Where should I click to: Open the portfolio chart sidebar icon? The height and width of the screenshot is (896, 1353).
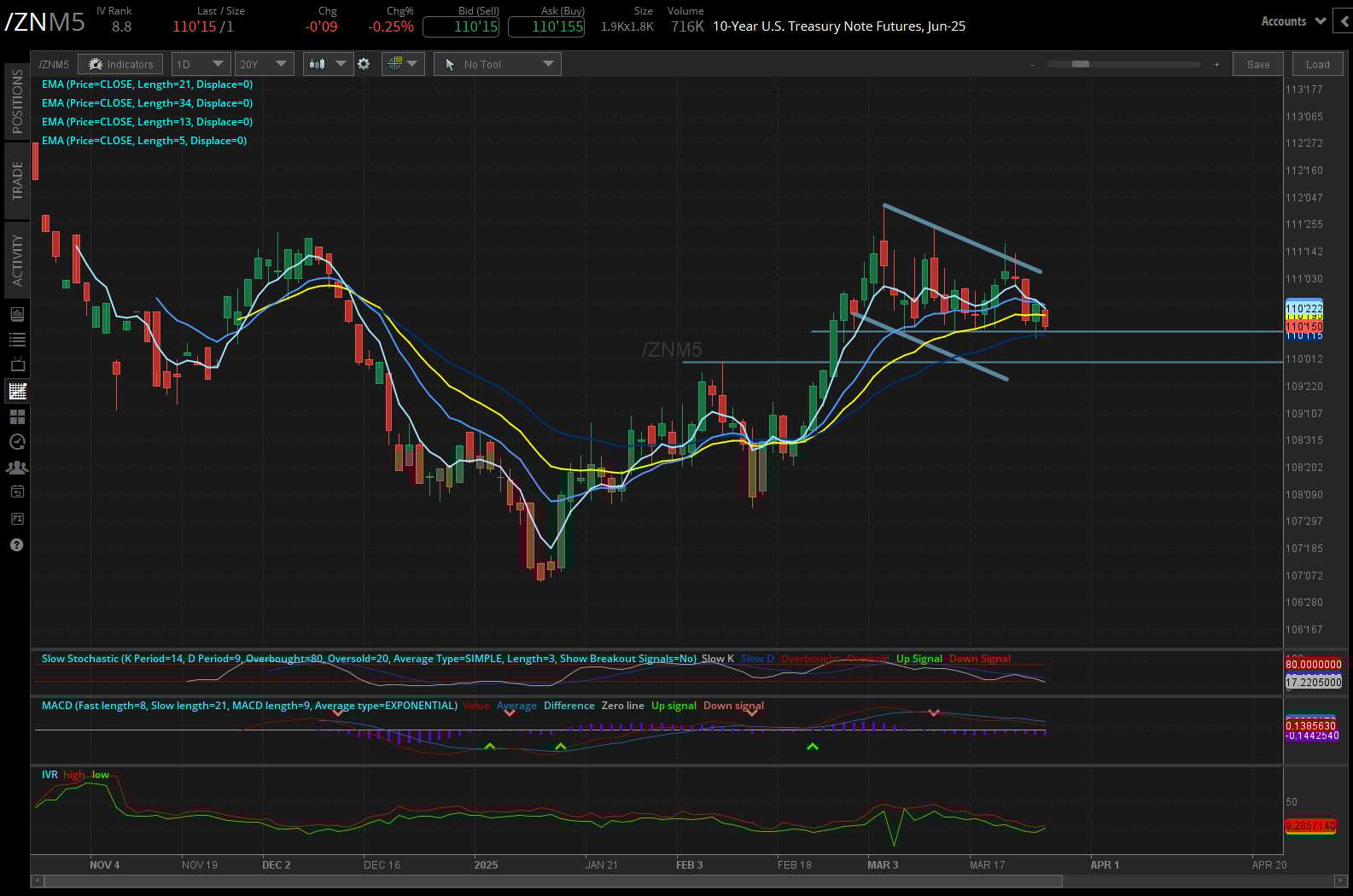click(17, 314)
